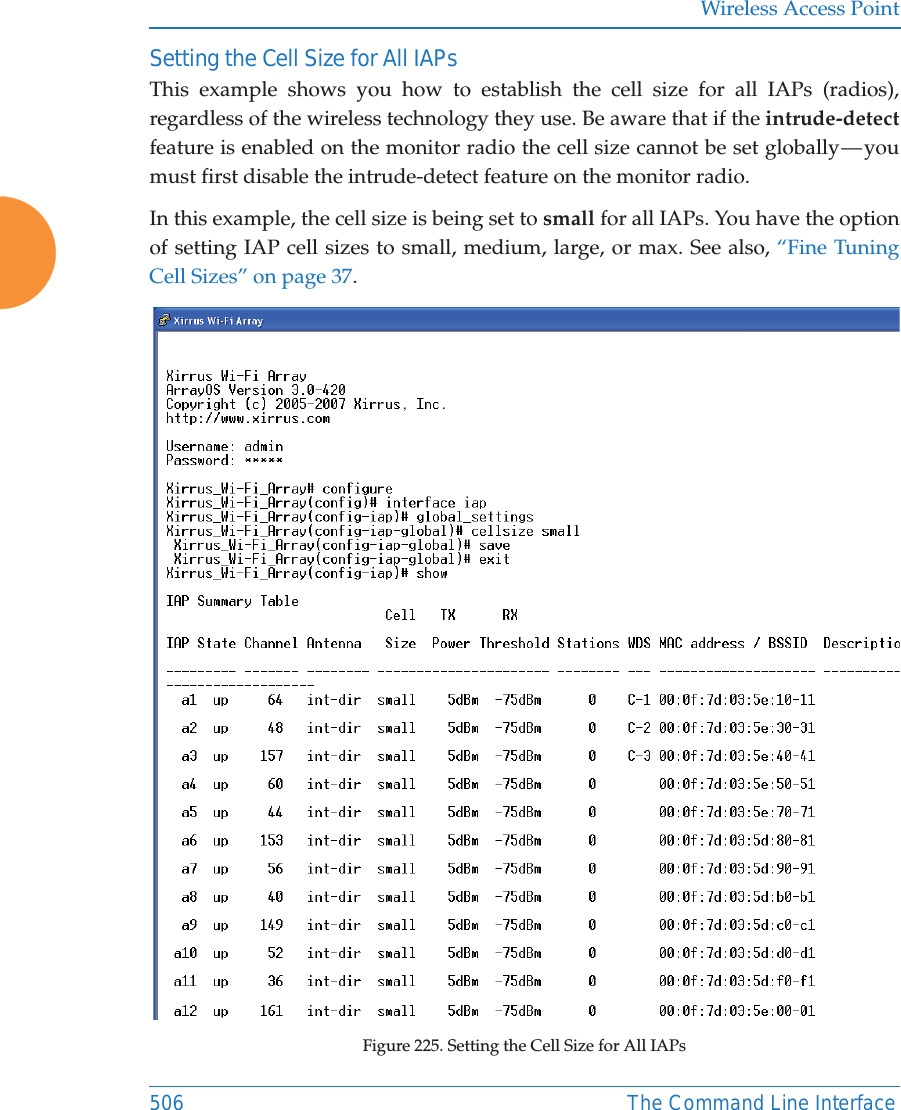Select the Setting the Cell Size heading
Image resolution: width=901 pixels, height=1110 pixels.
pyautogui.click(x=303, y=58)
